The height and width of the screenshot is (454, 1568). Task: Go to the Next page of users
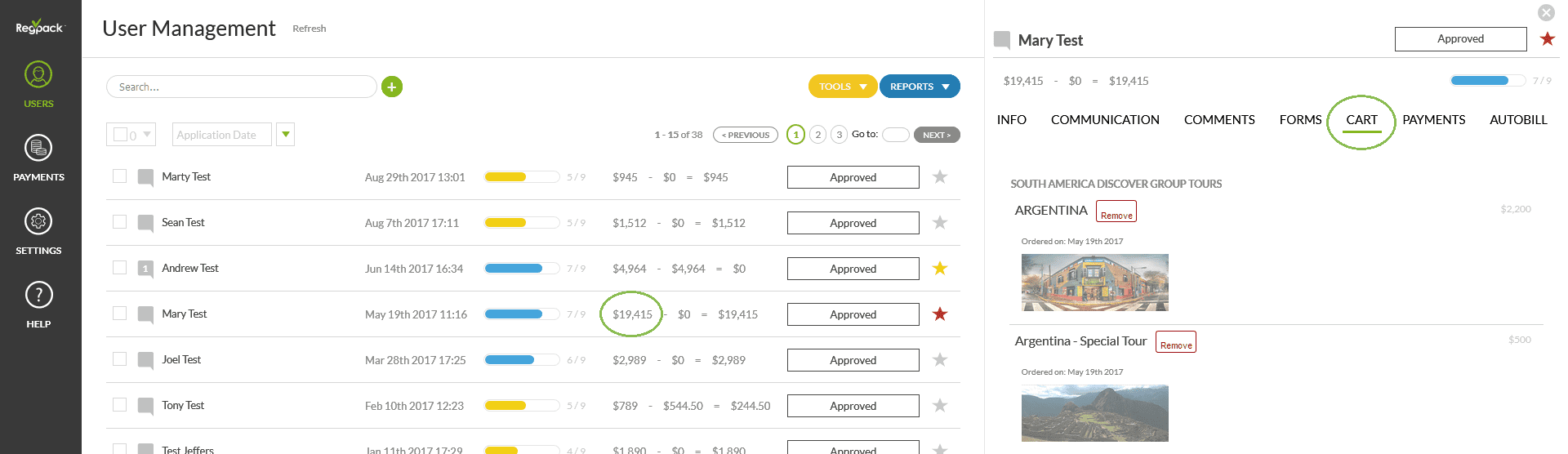pos(936,136)
